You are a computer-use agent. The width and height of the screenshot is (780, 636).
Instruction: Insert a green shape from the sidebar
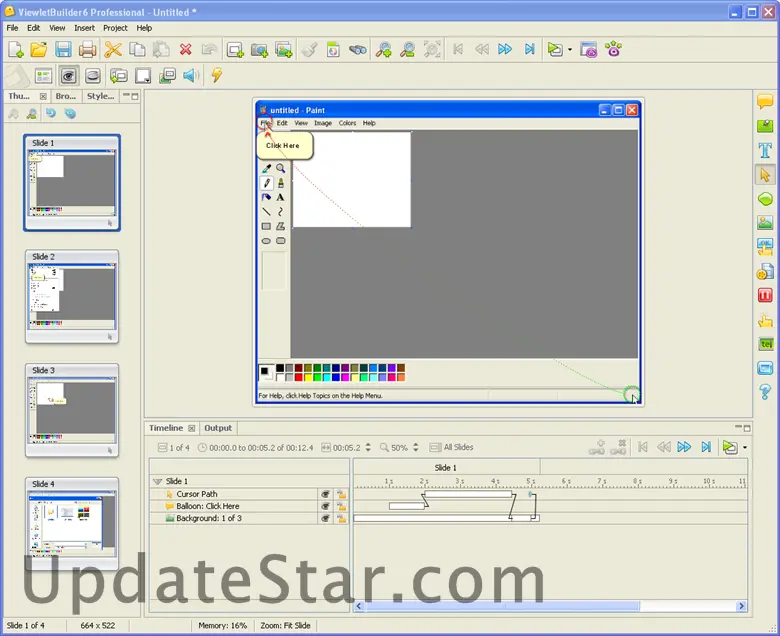pos(765,199)
